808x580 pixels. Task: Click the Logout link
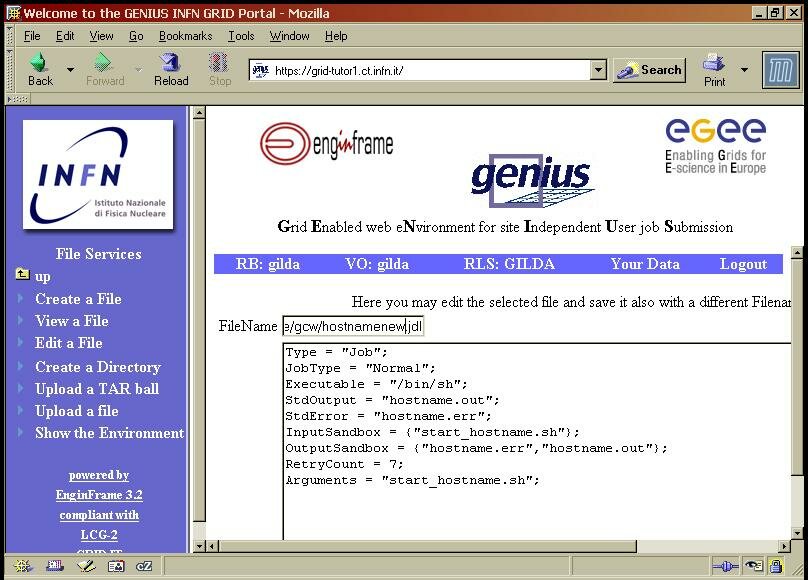(x=743, y=264)
